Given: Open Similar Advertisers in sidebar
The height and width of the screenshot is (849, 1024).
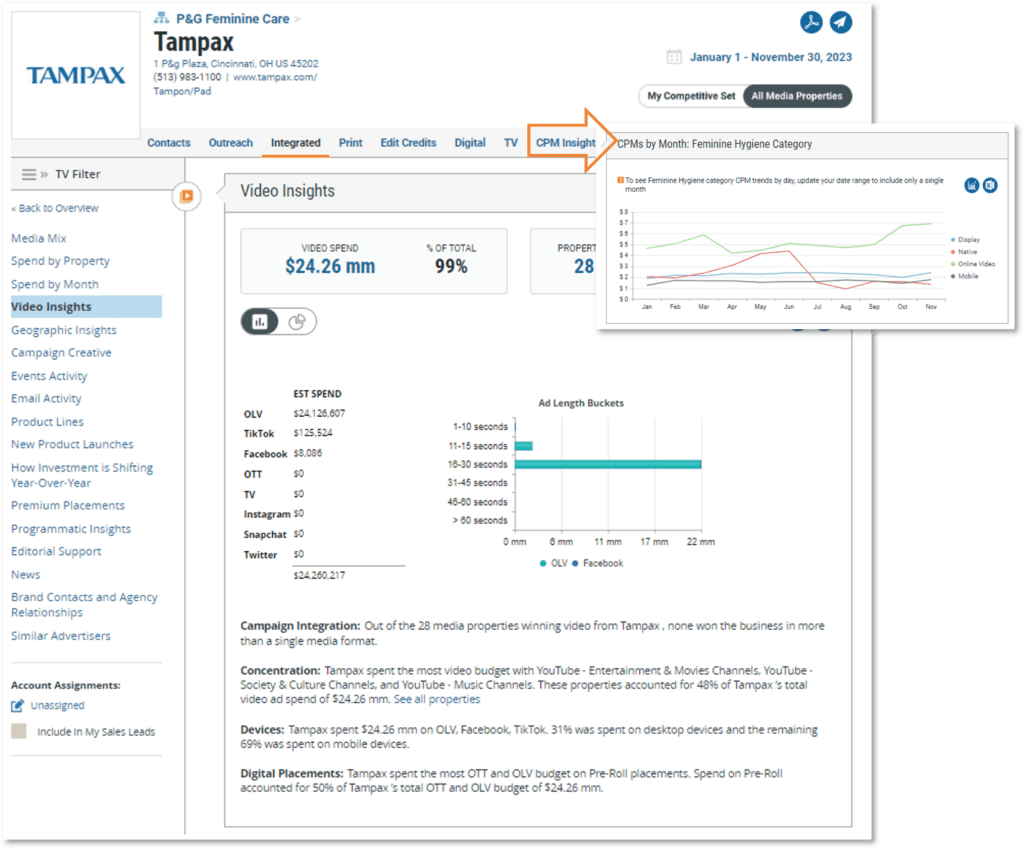Looking at the screenshot, I should click(61, 635).
